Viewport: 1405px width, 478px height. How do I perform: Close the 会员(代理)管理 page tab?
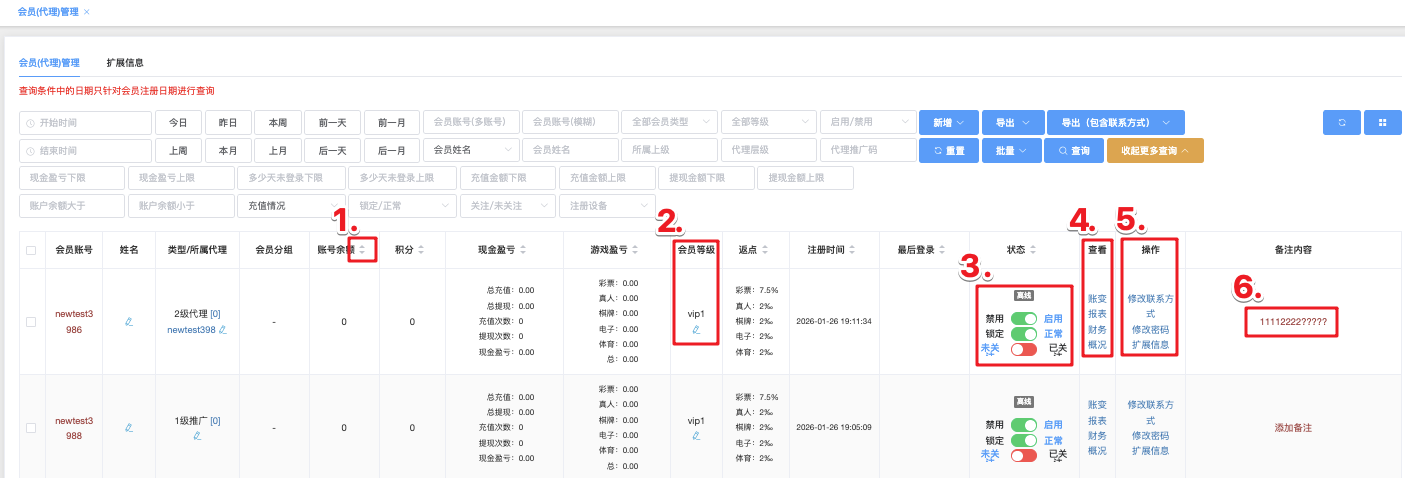tap(87, 12)
